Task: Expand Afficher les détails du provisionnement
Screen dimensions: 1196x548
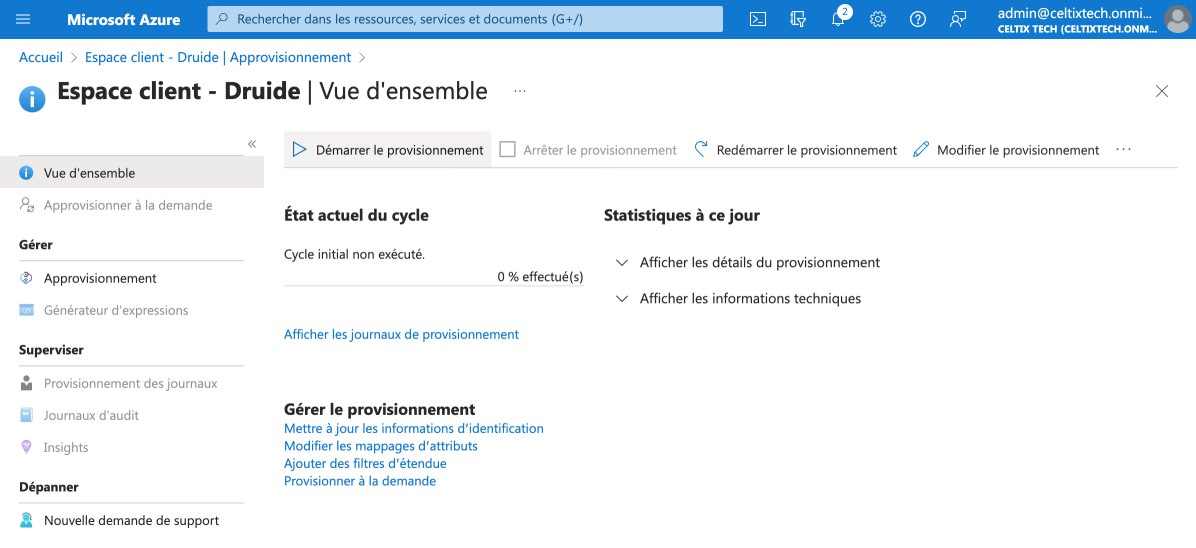Action: (x=748, y=263)
